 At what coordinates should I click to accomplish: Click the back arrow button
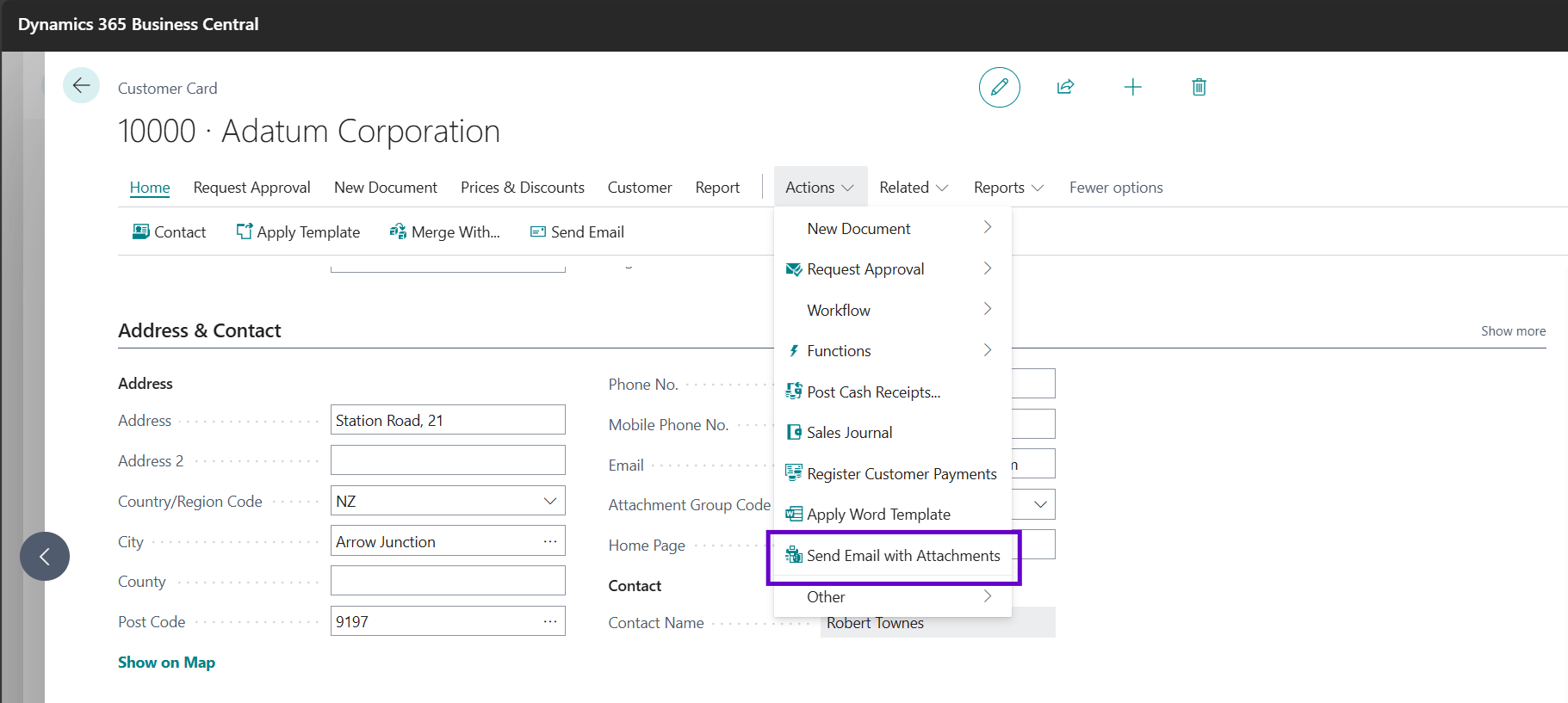pyautogui.click(x=81, y=85)
